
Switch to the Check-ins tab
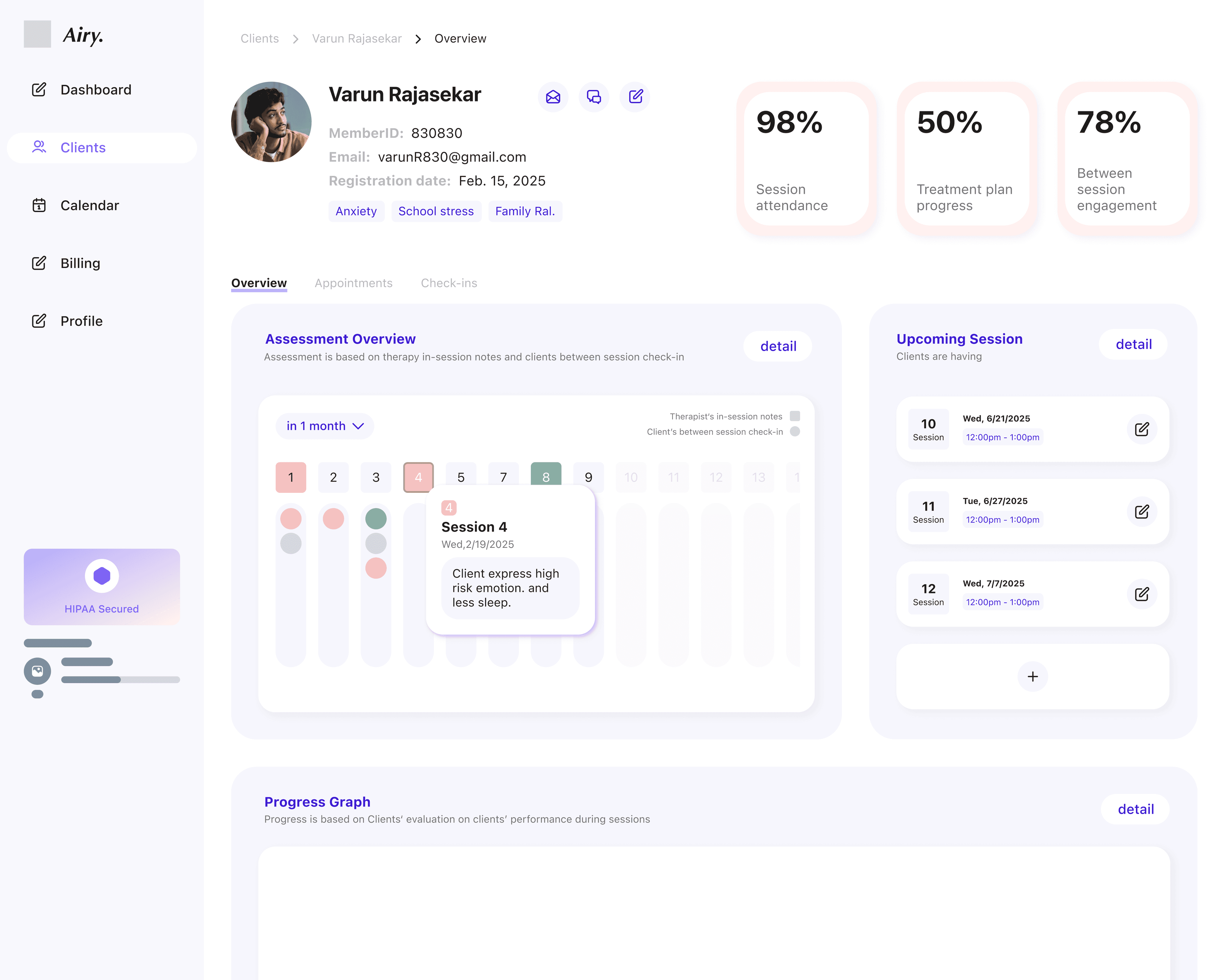(x=449, y=283)
